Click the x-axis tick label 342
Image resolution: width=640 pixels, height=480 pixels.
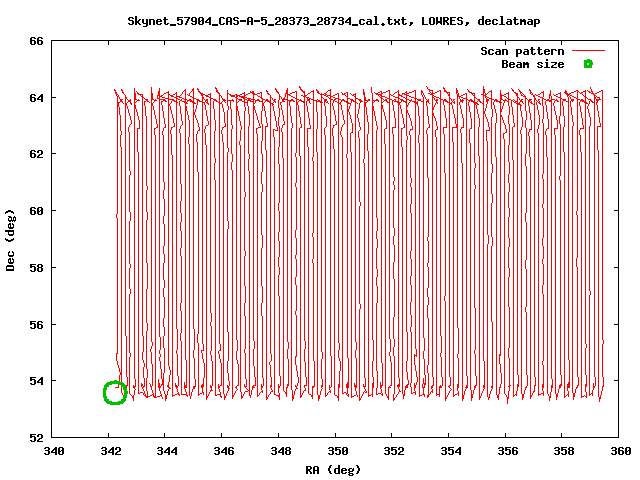(110, 451)
